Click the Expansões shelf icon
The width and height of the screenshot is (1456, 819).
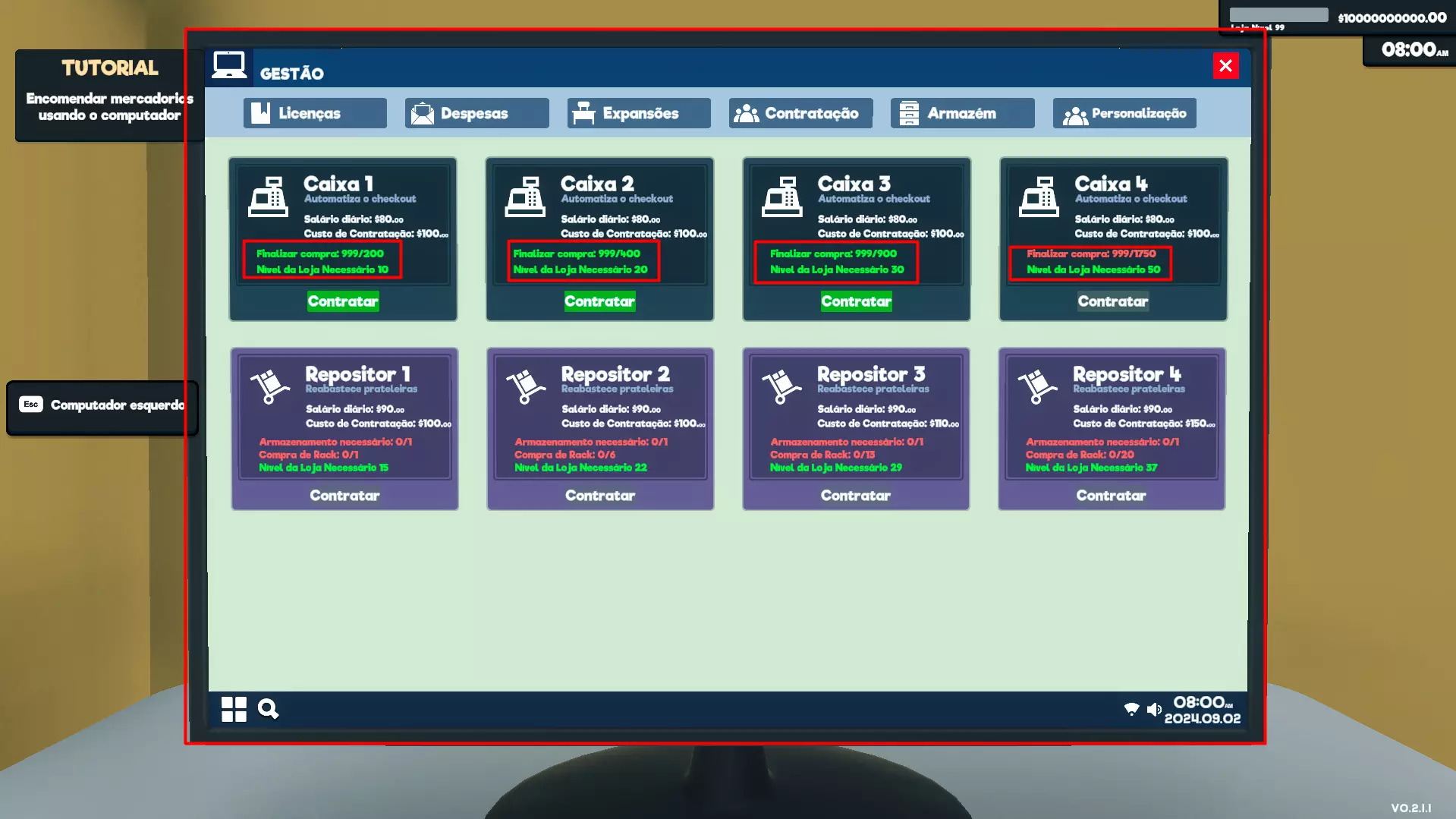point(584,113)
